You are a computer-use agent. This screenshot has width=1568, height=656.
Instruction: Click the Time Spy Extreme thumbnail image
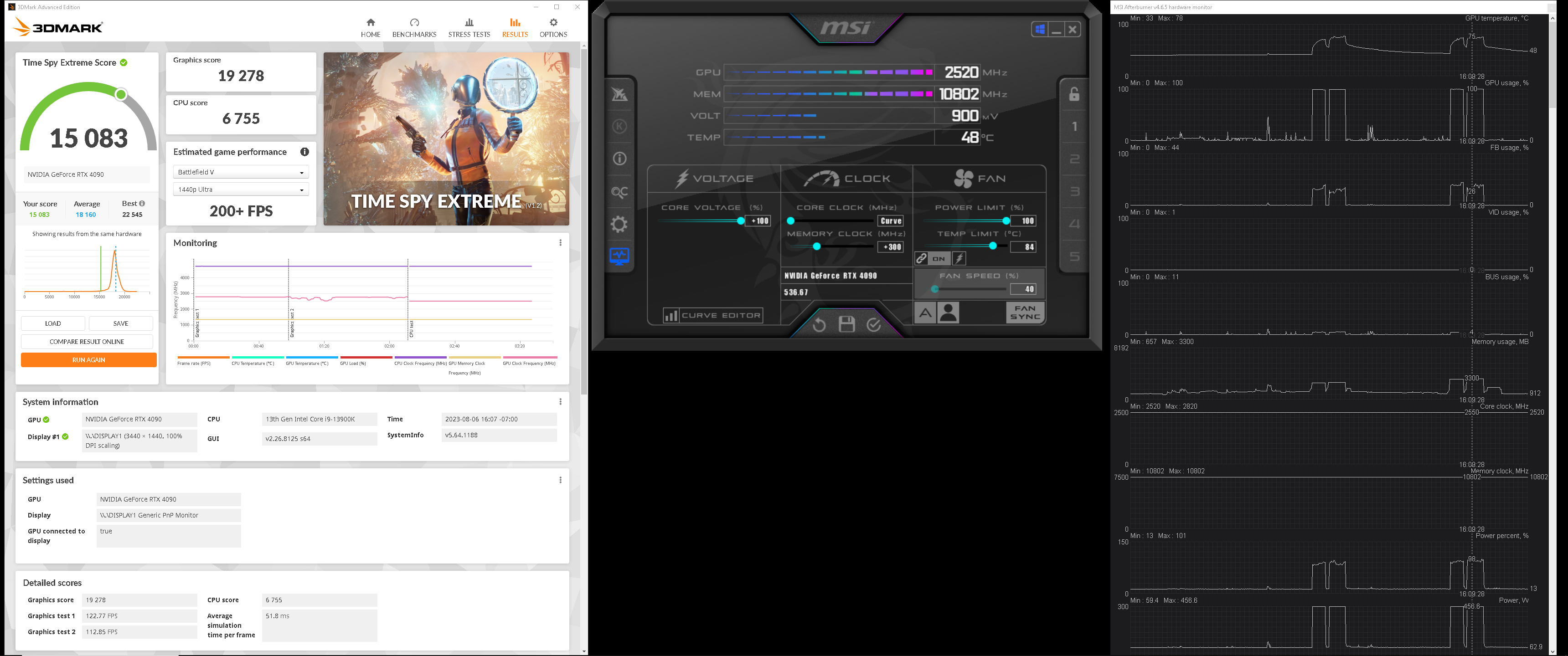446,139
